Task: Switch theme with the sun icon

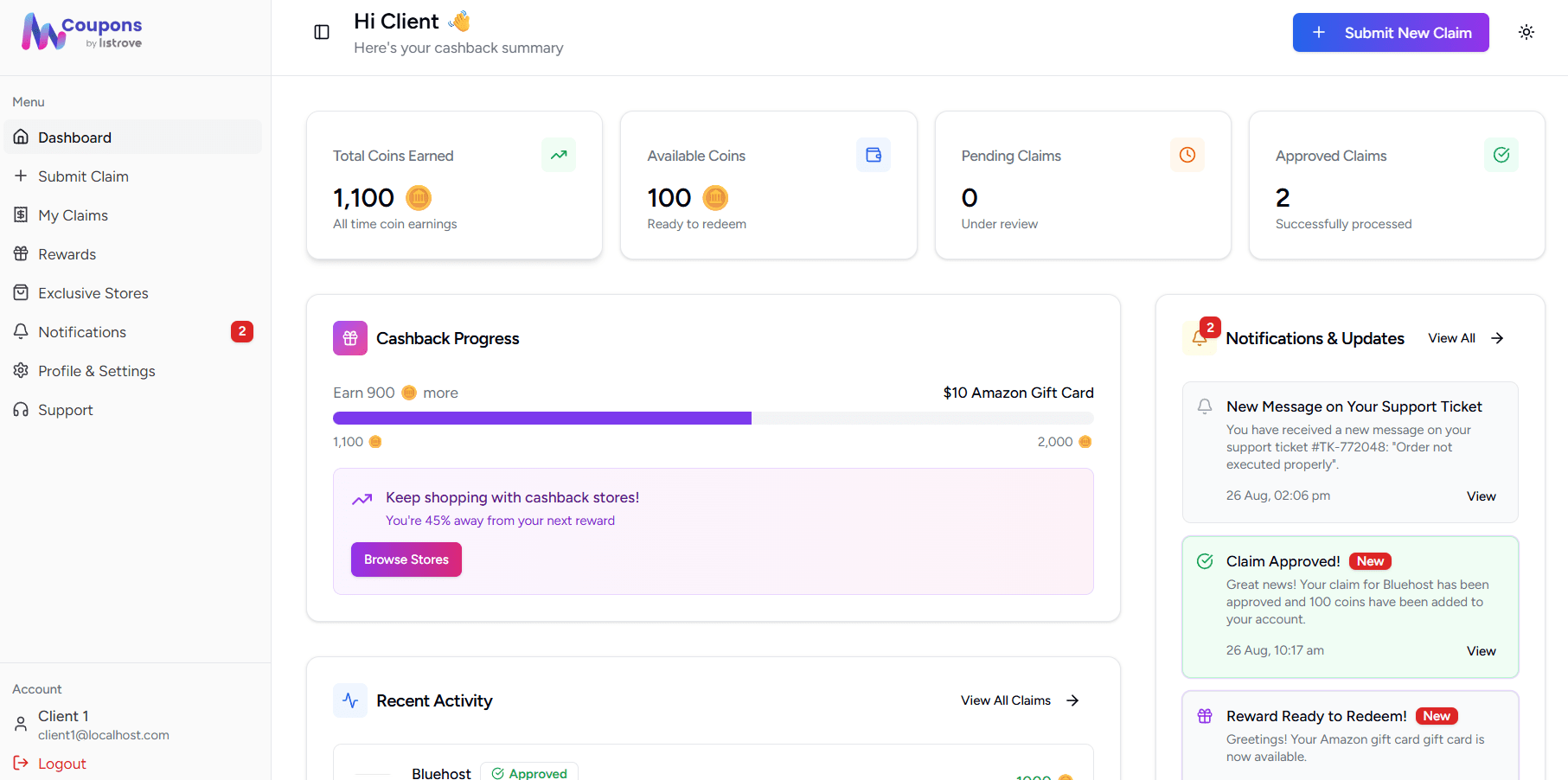Action: click(1526, 32)
